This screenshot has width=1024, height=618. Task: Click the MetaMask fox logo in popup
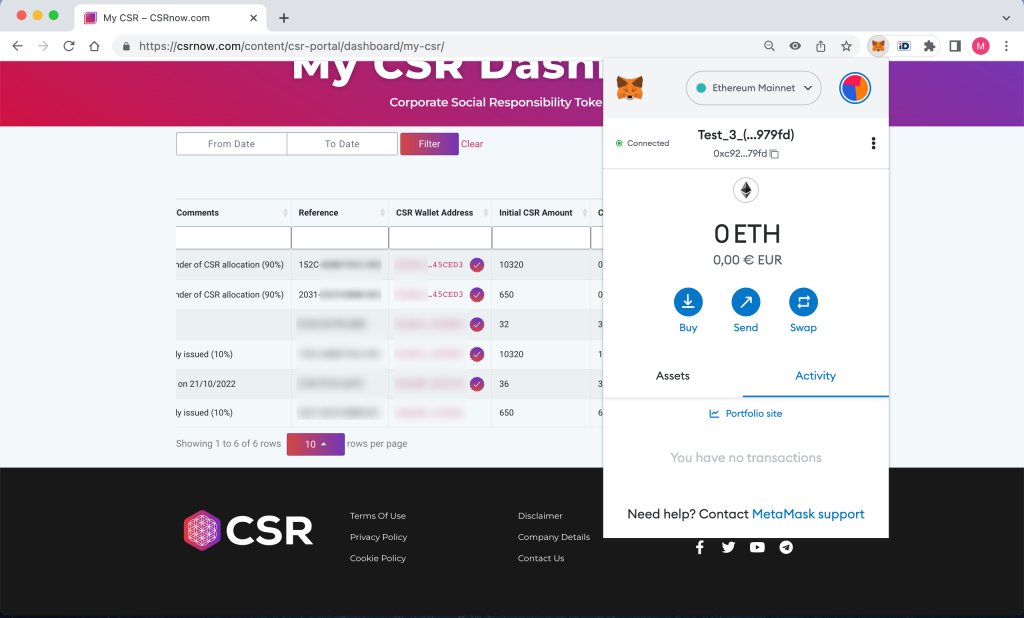tap(630, 88)
